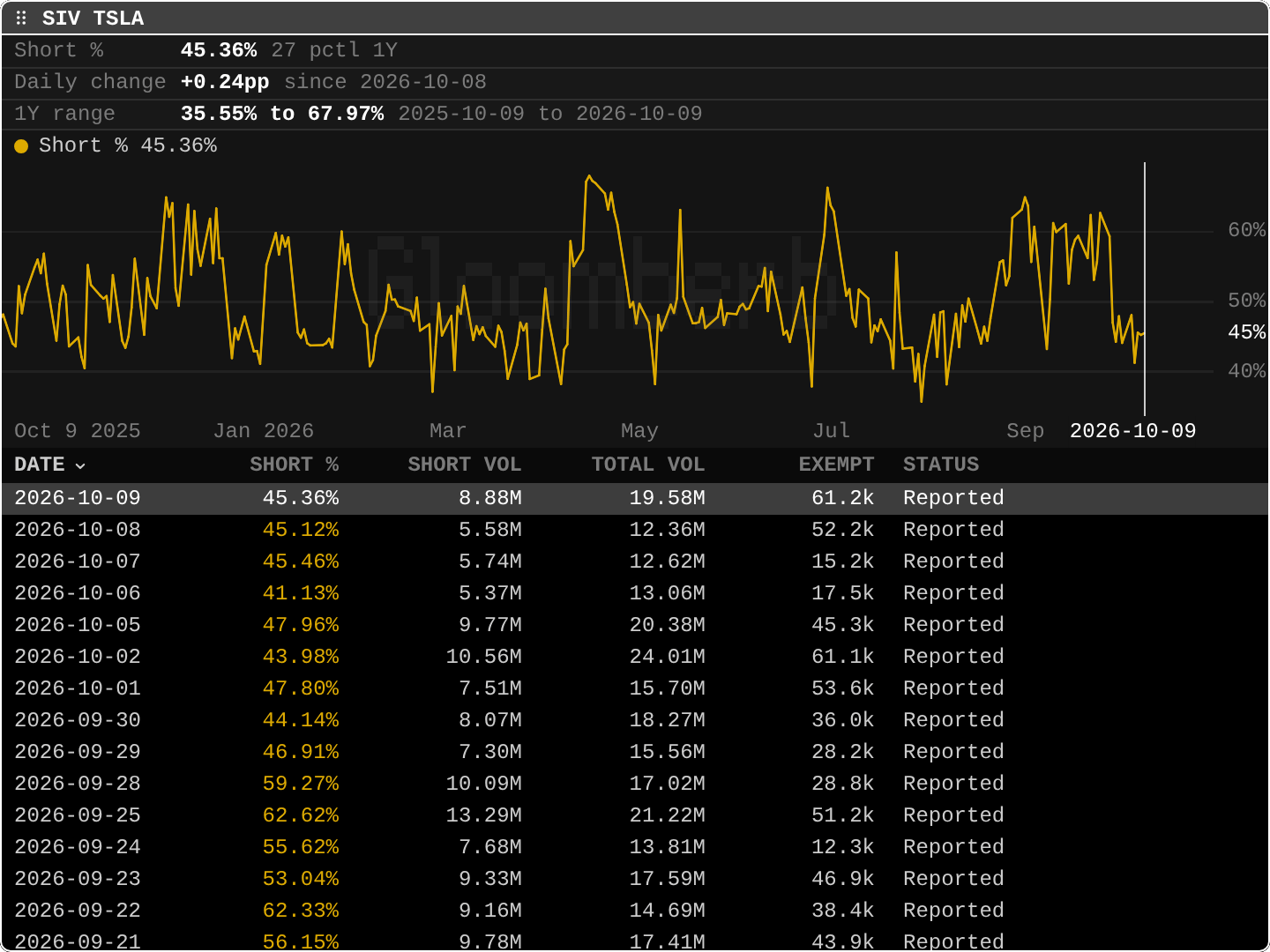The width and height of the screenshot is (1270, 952).
Task: Click the panel drag handle icon beside SIV TSLA
Action: click(21, 18)
